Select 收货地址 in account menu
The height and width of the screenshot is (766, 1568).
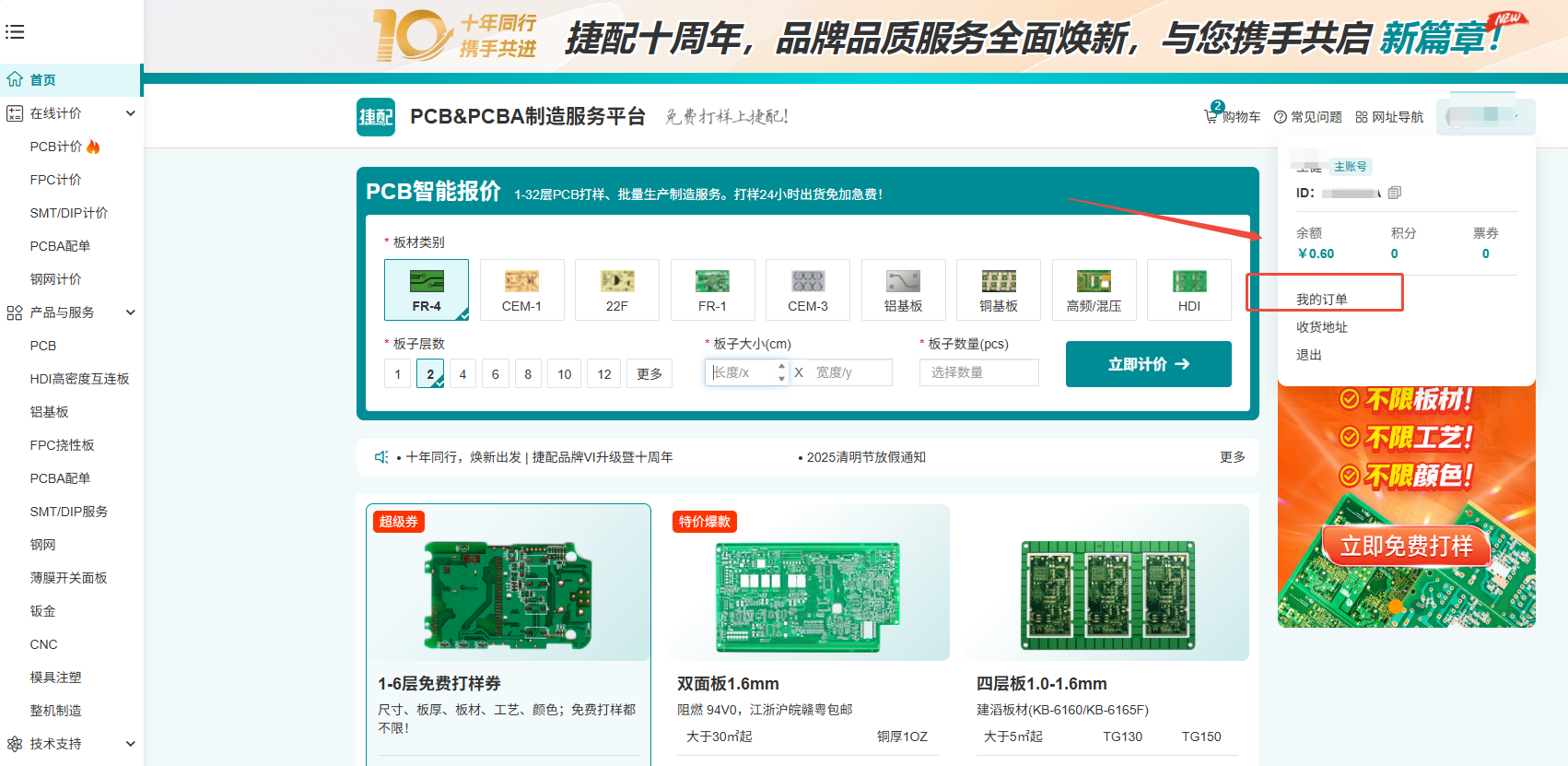pos(1322,327)
